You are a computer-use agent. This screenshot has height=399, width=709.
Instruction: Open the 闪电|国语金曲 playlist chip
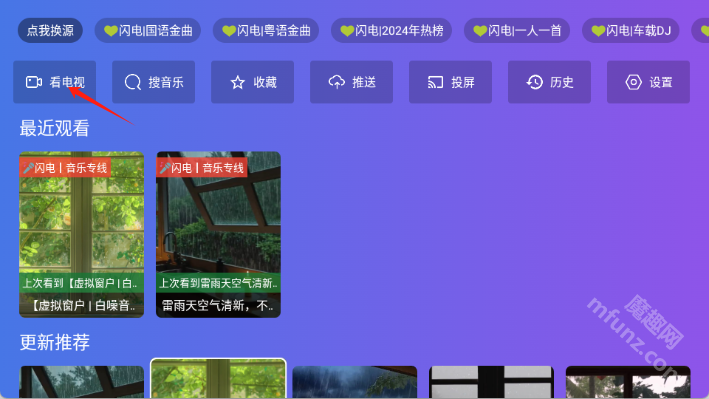click(147, 30)
